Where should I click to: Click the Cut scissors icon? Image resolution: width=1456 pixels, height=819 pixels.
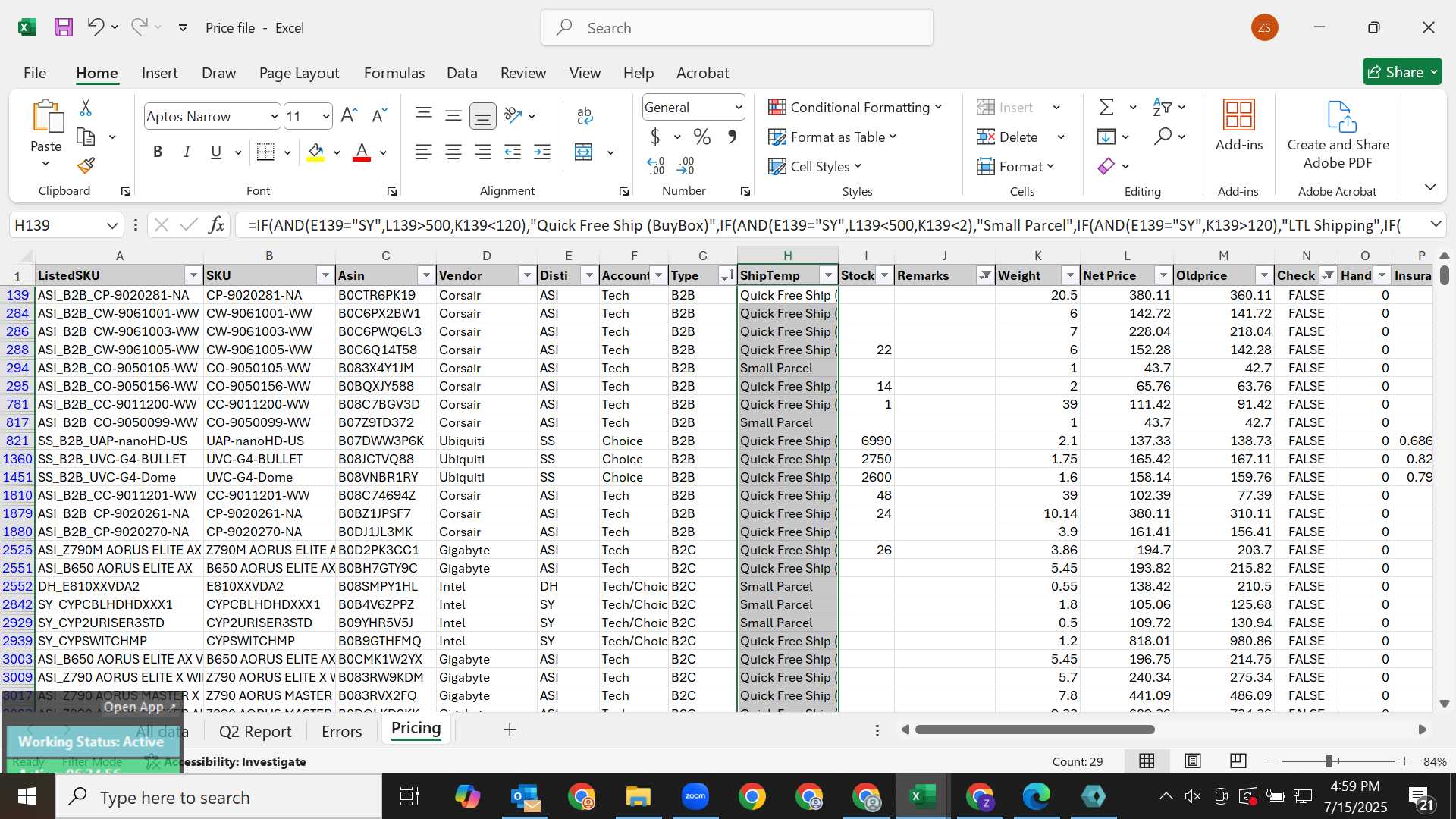(x=86, y=108)
